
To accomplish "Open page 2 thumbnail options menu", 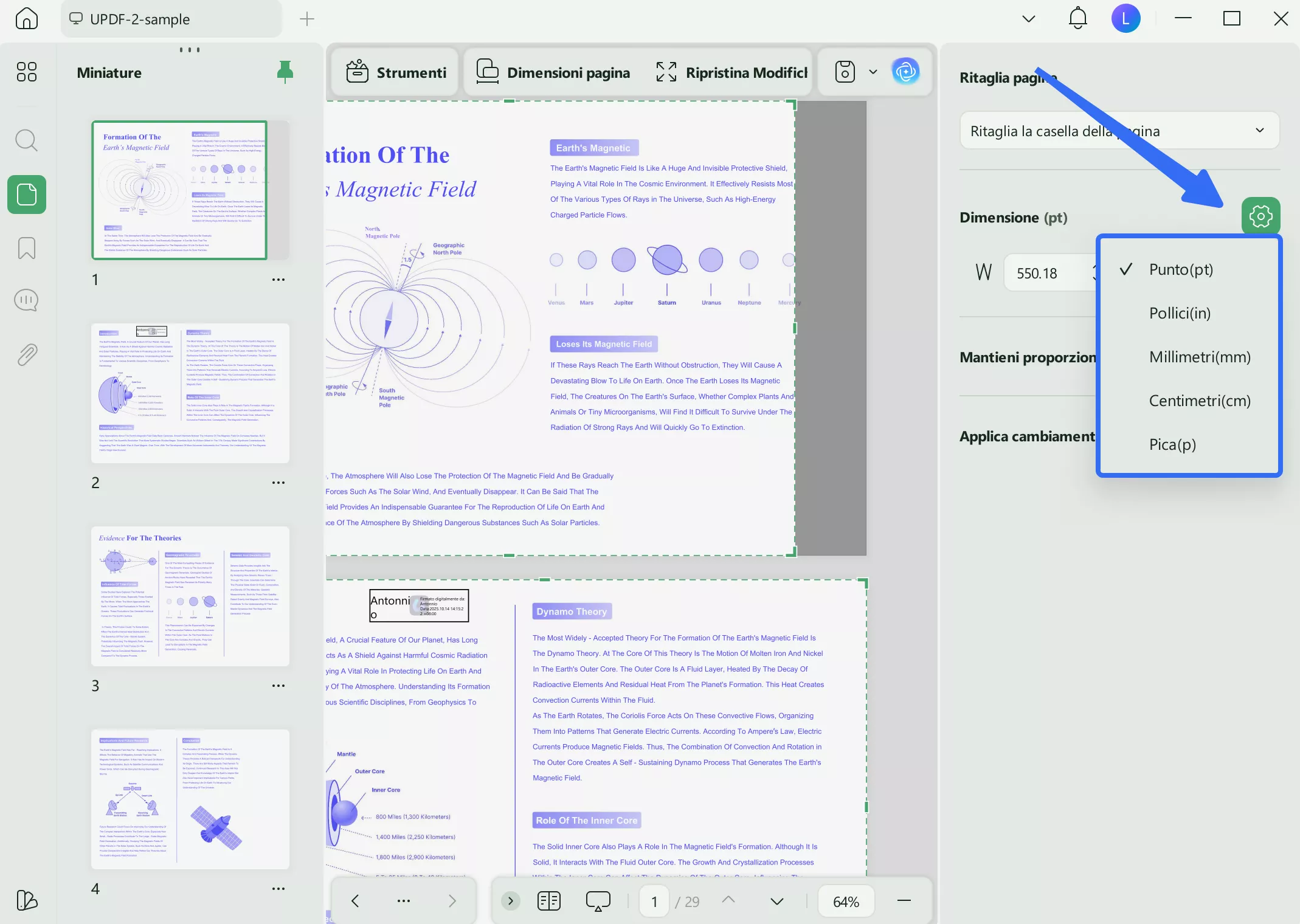I will (x=278, y=483).
